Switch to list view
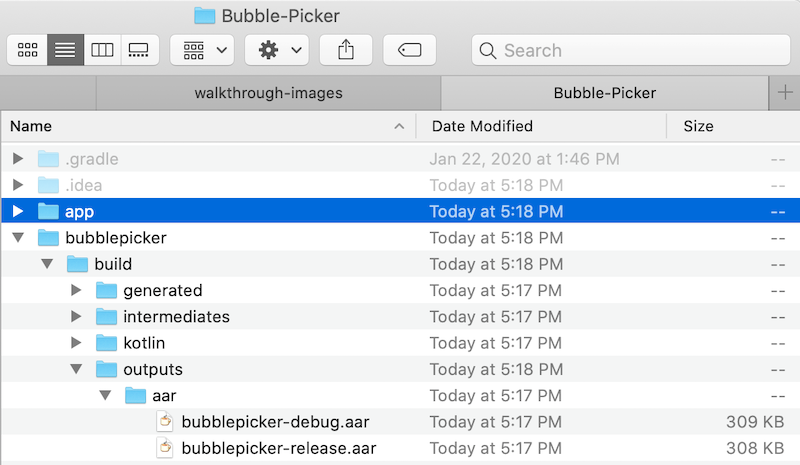The image size is (800, 465). (66, 50)
